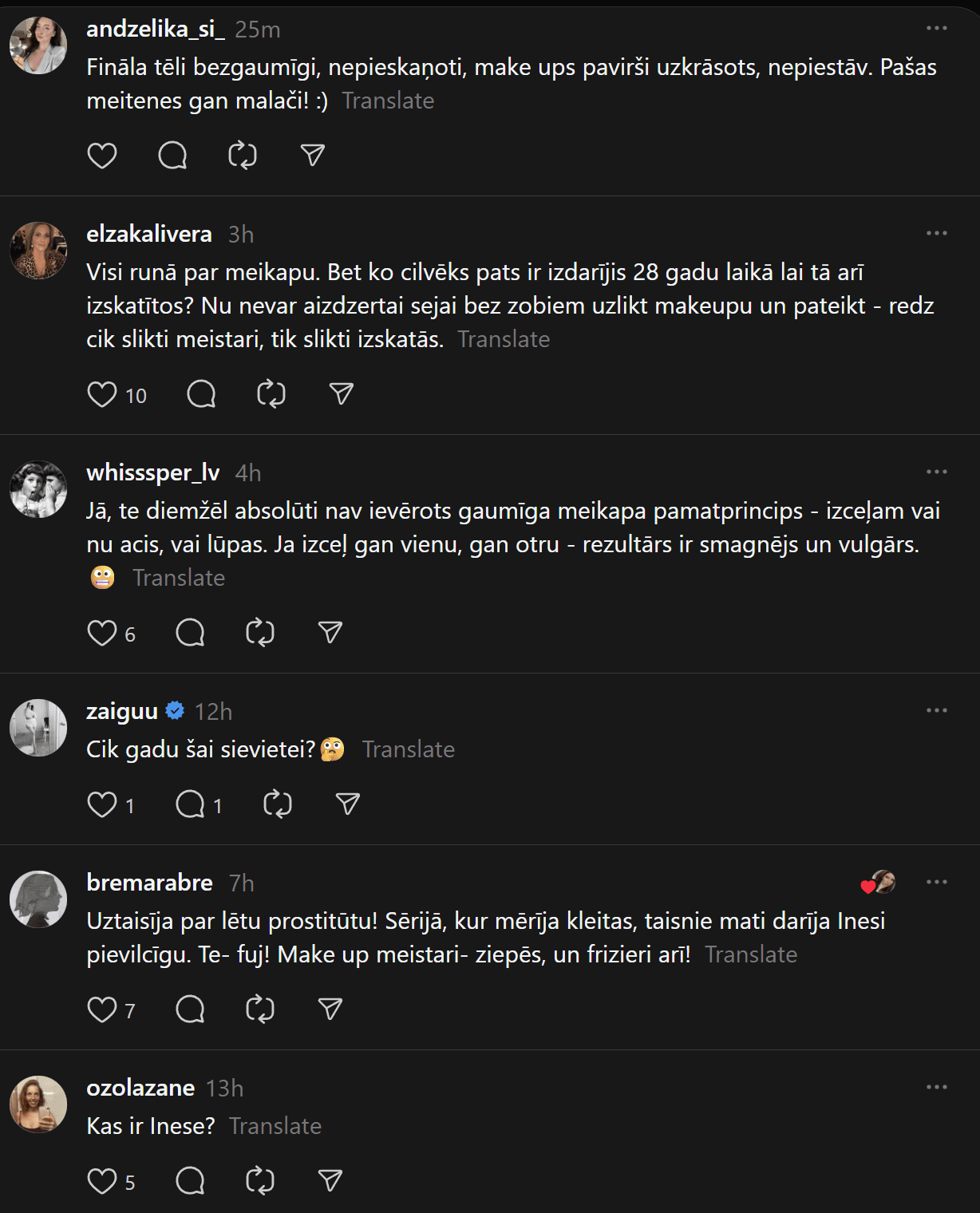Image resolution: width=980 pixels, height=1213 pixels.
Task: Repost elzakalivera's comment
Action: pos(271,394)
